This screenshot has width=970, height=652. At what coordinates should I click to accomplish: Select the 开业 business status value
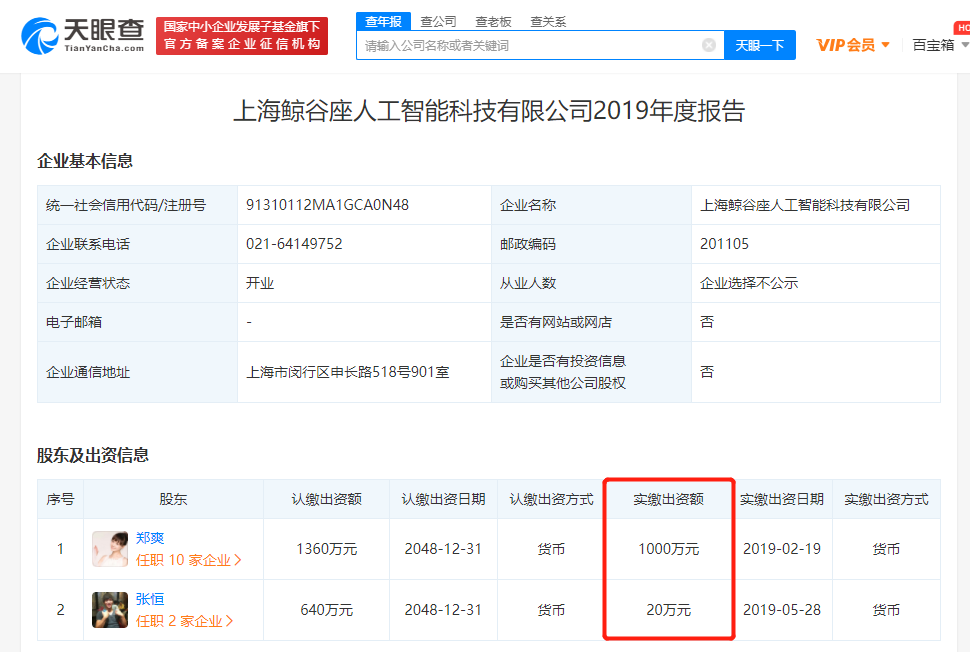pyautogui.click(x=260, y=283)
